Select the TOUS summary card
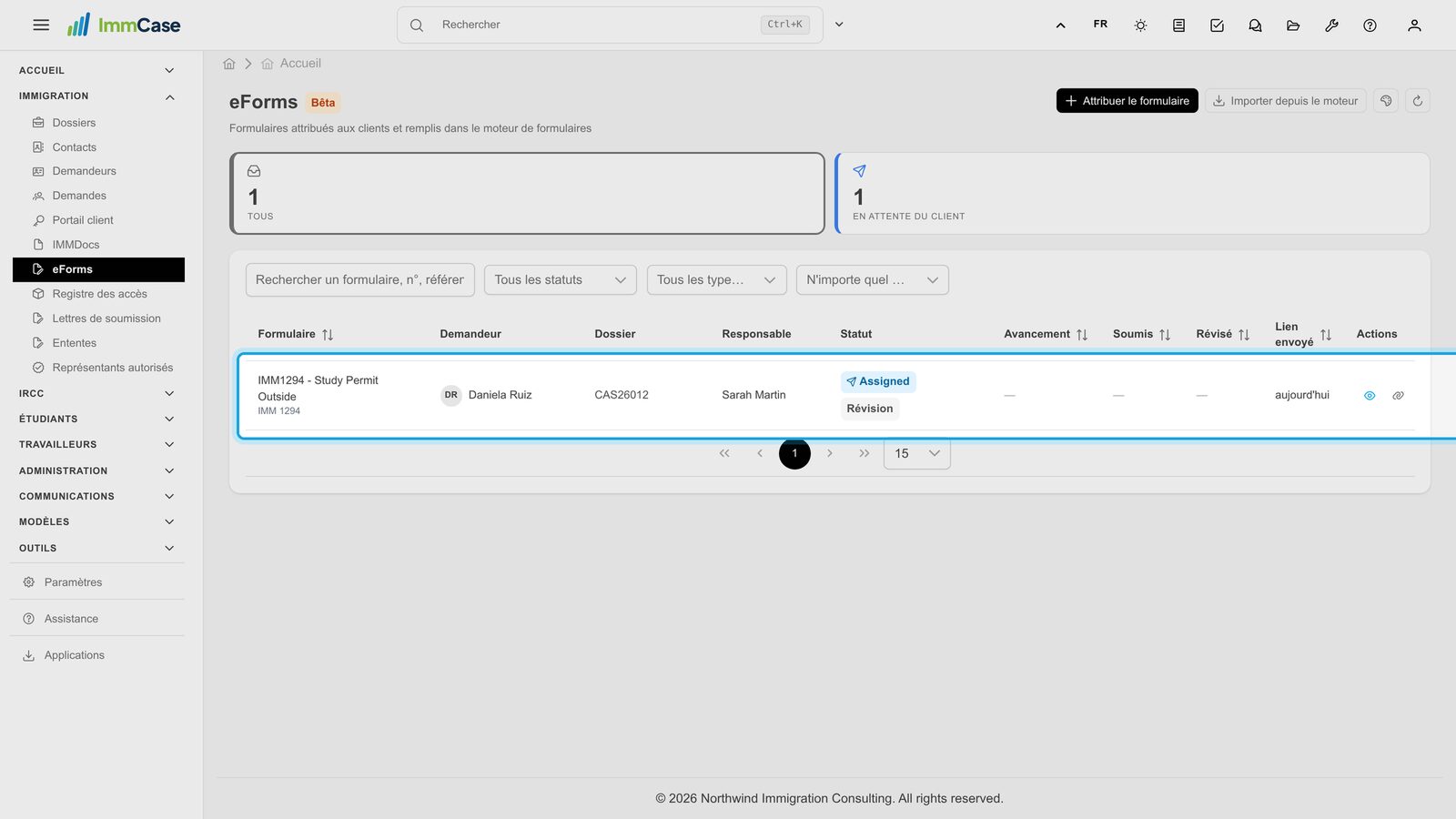 [527, 193]
